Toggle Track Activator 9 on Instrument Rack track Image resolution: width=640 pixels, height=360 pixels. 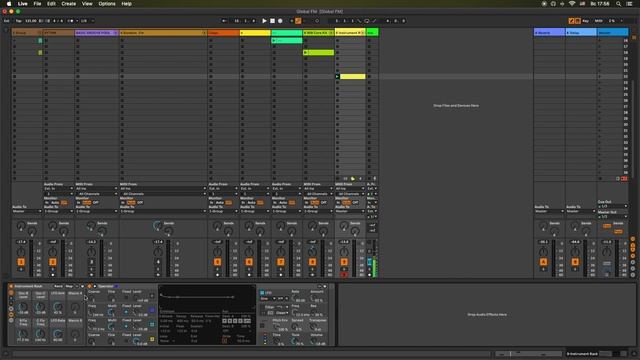point(344,262)
